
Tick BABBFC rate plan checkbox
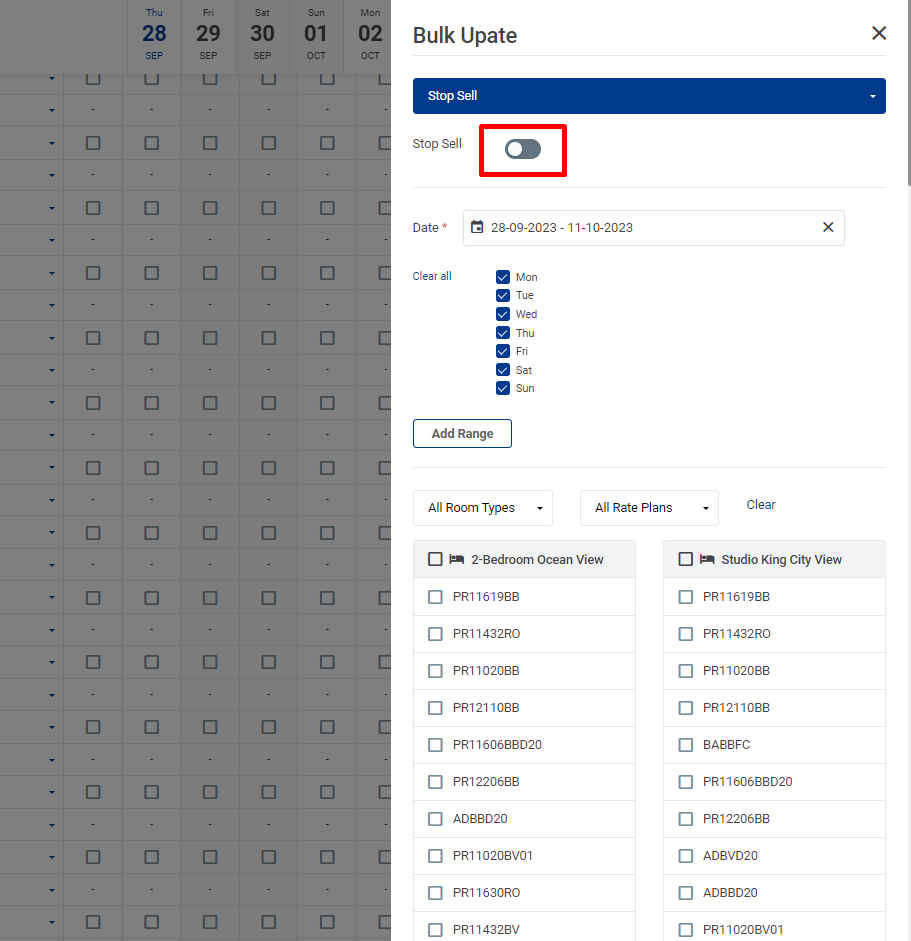(x=685, y=745)
